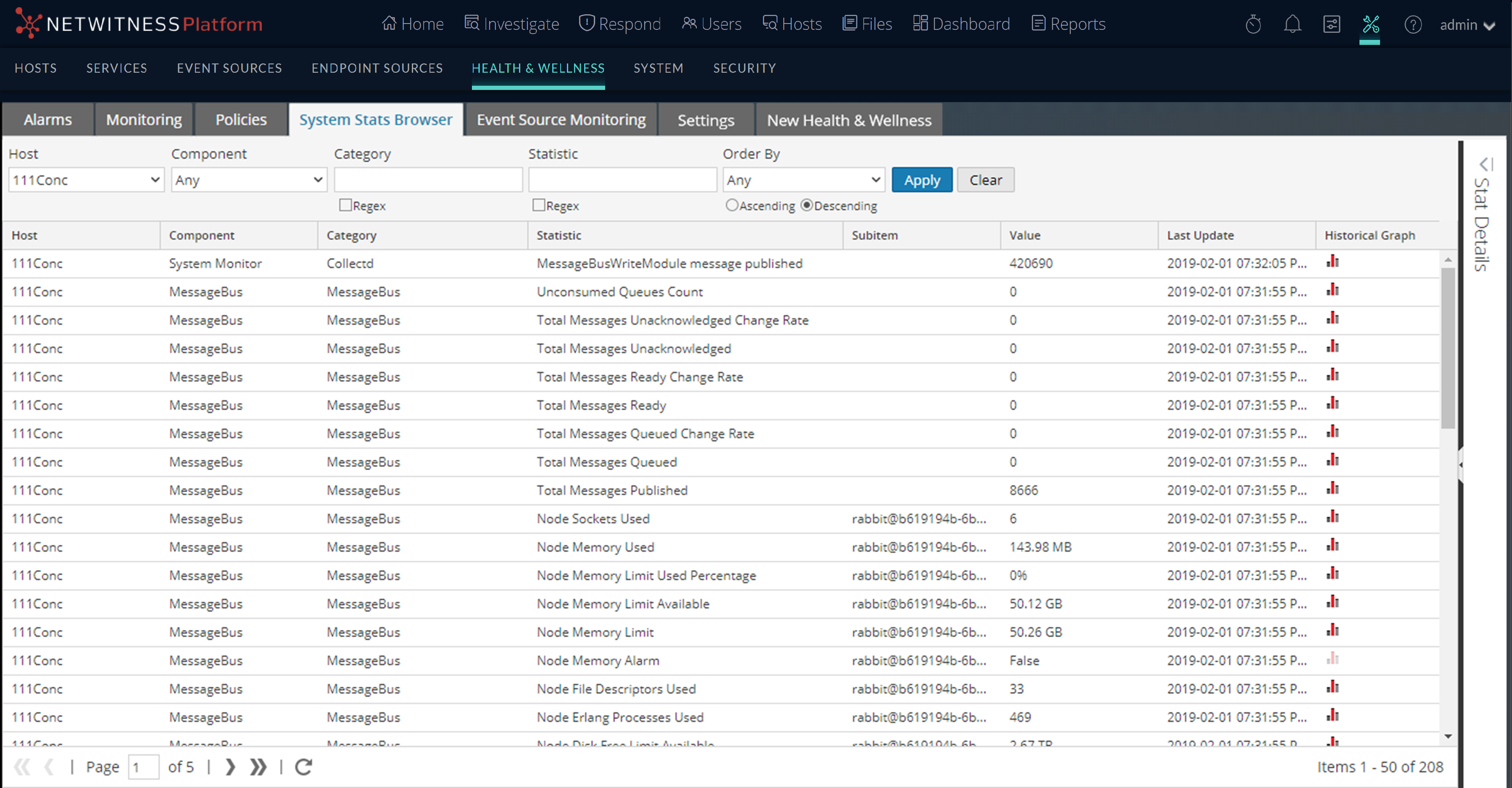Sort by the Value column header
Image resolution: width=1512 pixels, height=788 pixels.
coord(1079,235)
